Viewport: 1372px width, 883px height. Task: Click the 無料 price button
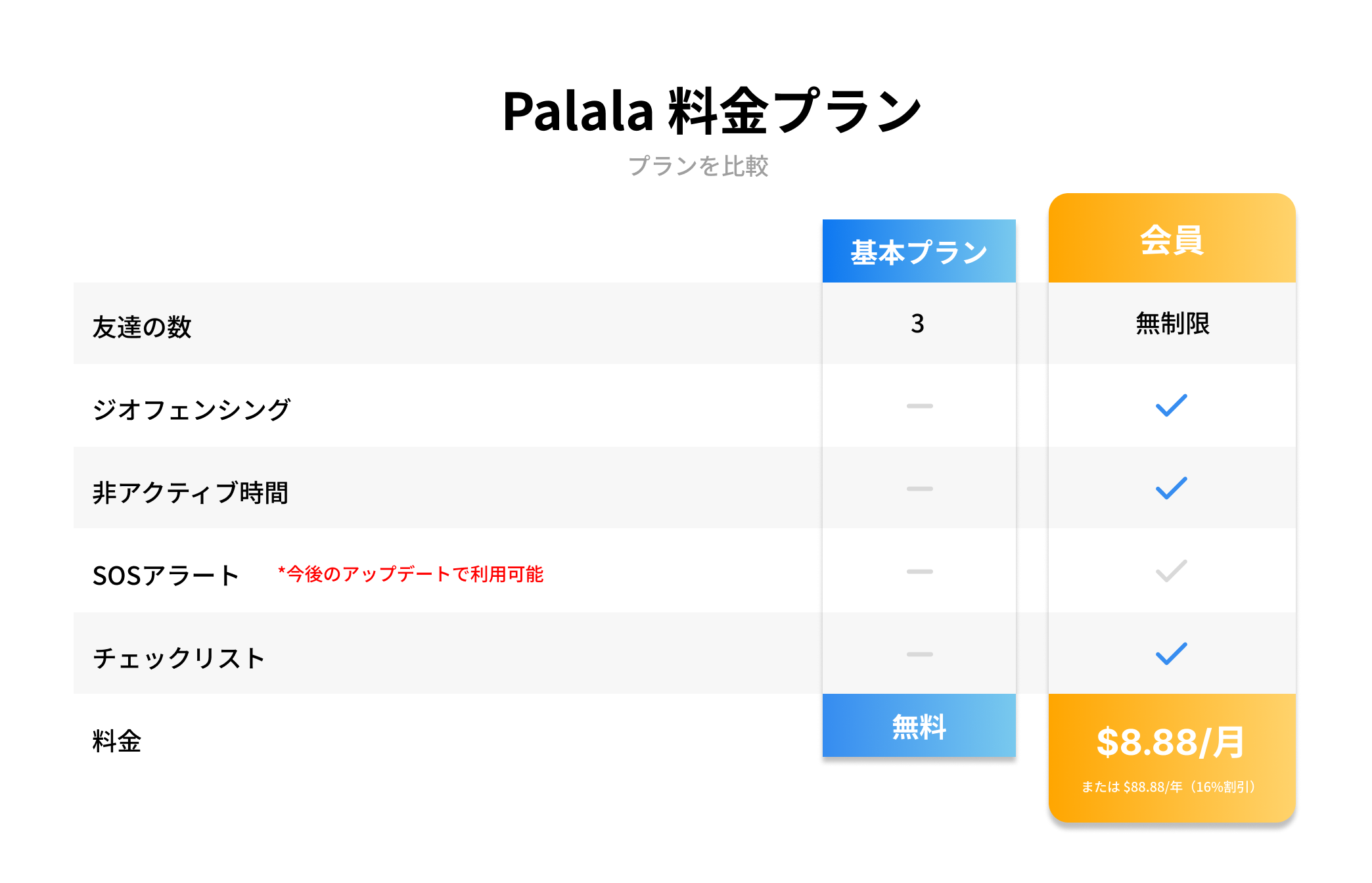pos(919,726)
